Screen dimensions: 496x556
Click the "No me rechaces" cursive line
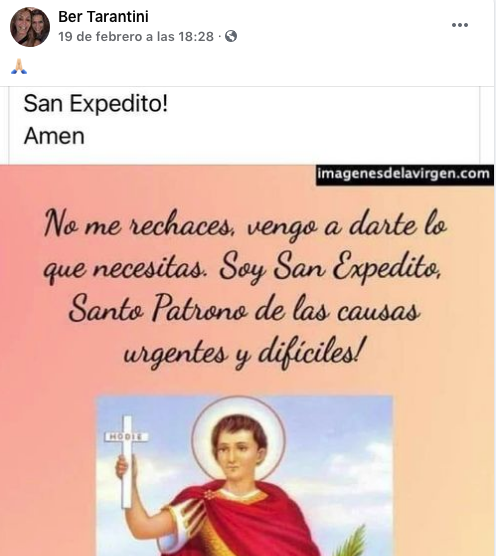pyautogui.click(x=245, y=224)
